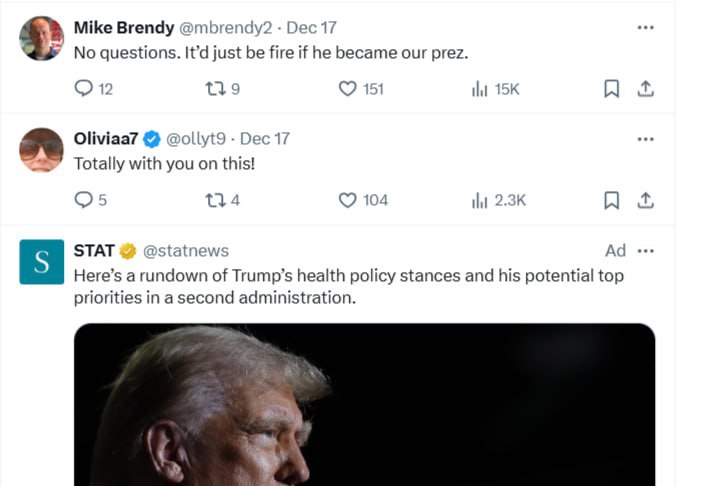Image resolution: width=702 pixels, height=486 pixels.
Task: Click the STAT logo avatar
Action: [x=41, y=262]
